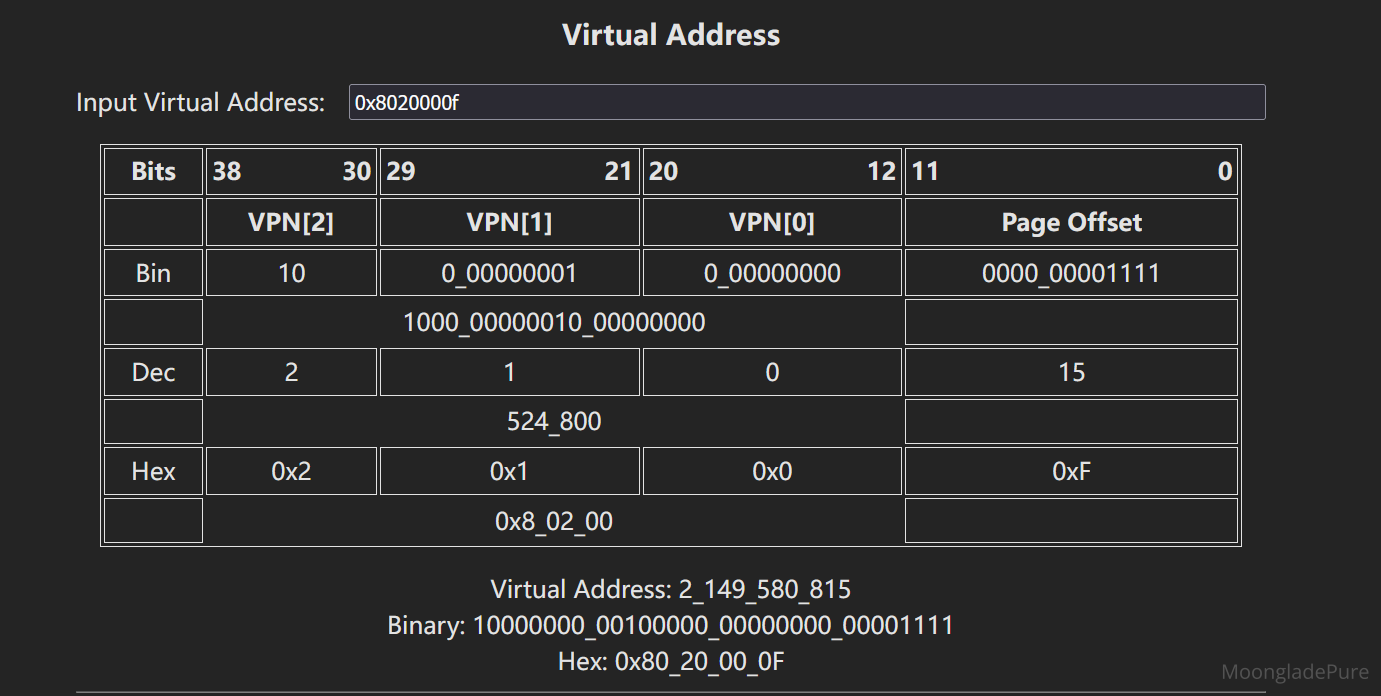
Task: Click combined binary VPN value 1000_00000010_00000000
Action: (554, 322)
